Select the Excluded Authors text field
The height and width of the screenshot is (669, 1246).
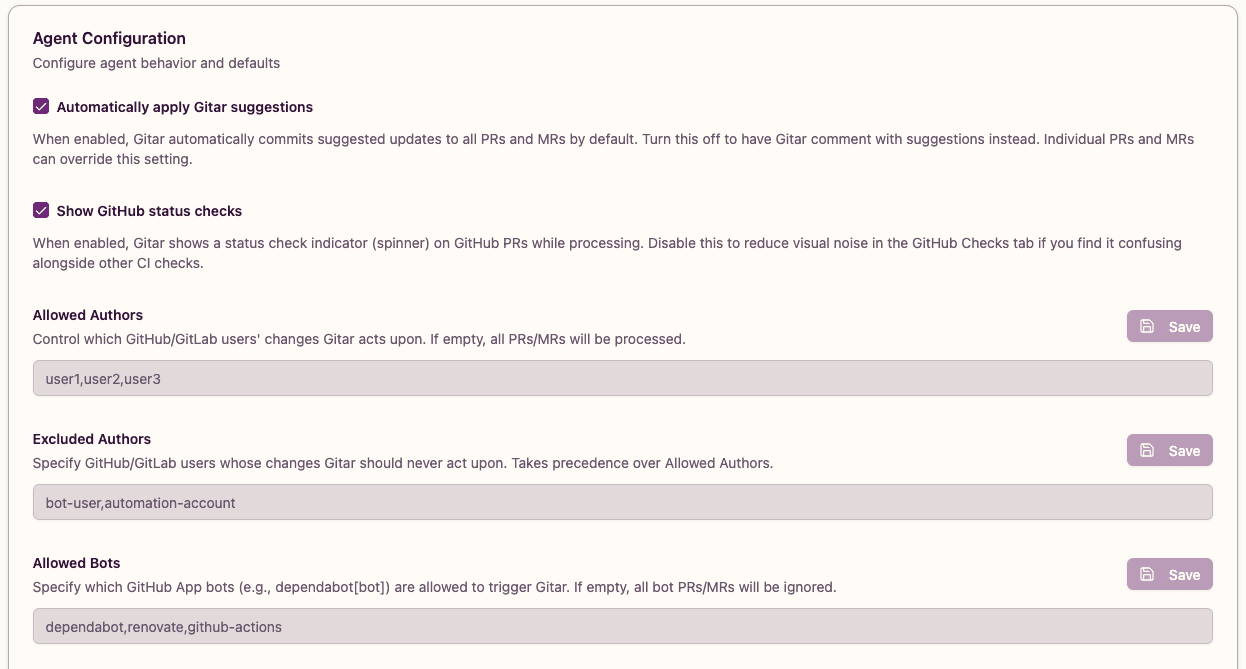[x=620, y=502]
